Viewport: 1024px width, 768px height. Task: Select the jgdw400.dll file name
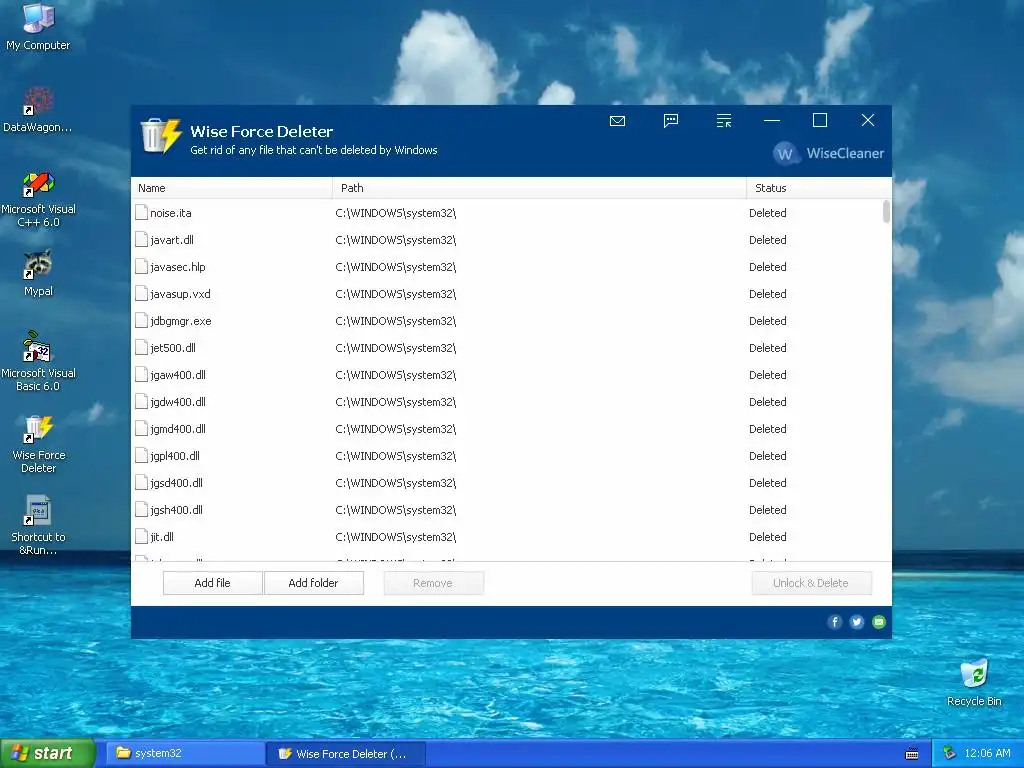[178, 402]
